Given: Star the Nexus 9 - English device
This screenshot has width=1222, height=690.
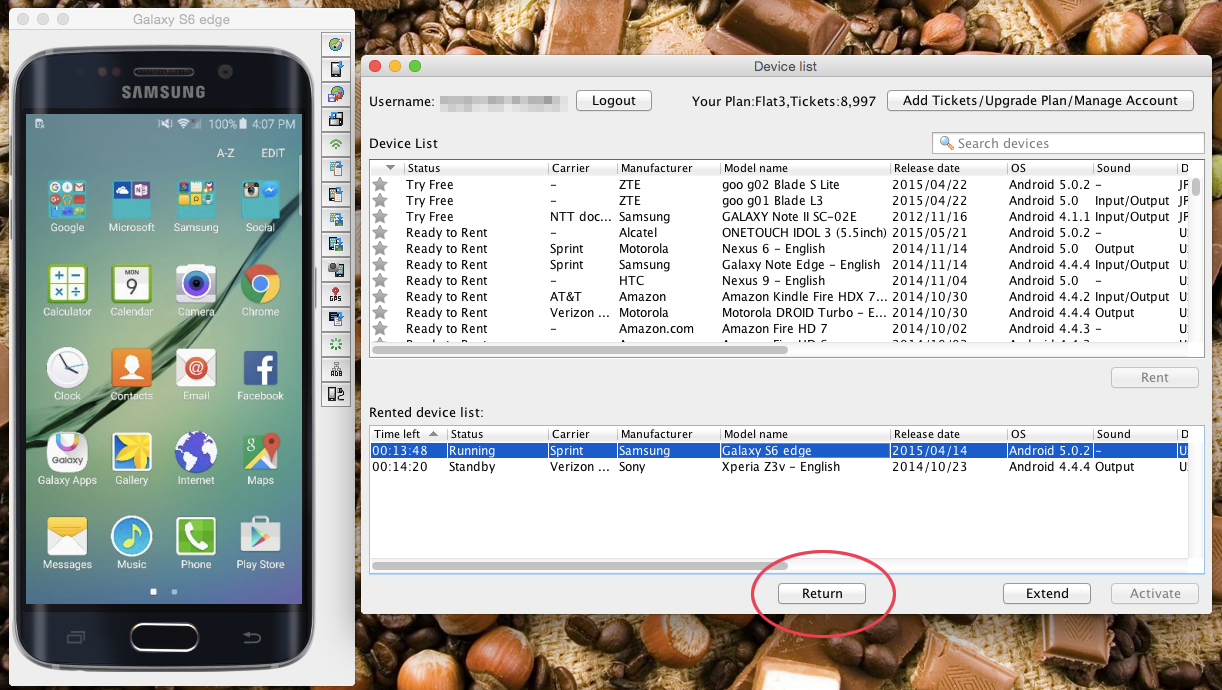Looking at the screenshot, I should (x=380, y=281).
